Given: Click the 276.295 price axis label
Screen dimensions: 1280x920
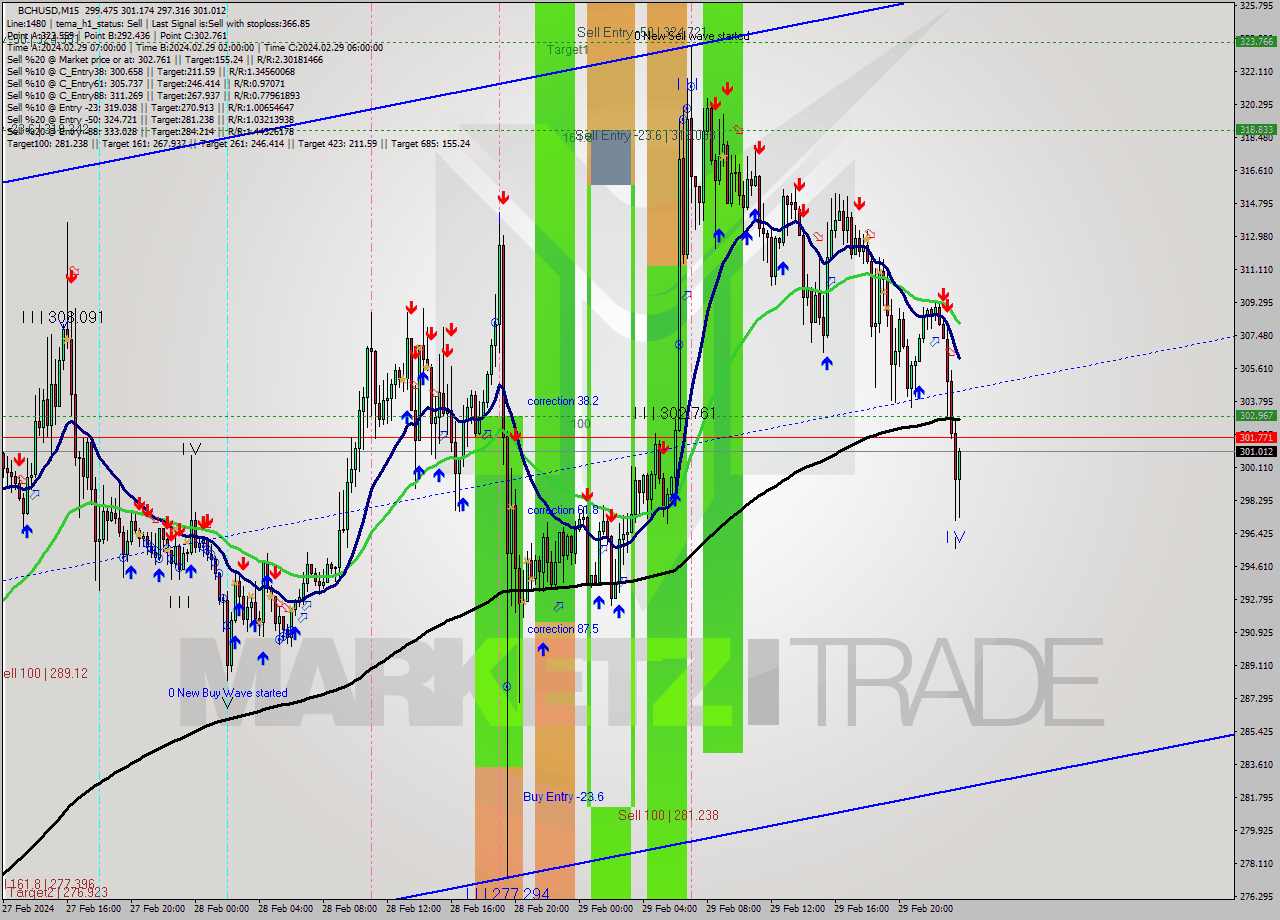Looking at the screenshot, I should click(x=1256, y=897).
